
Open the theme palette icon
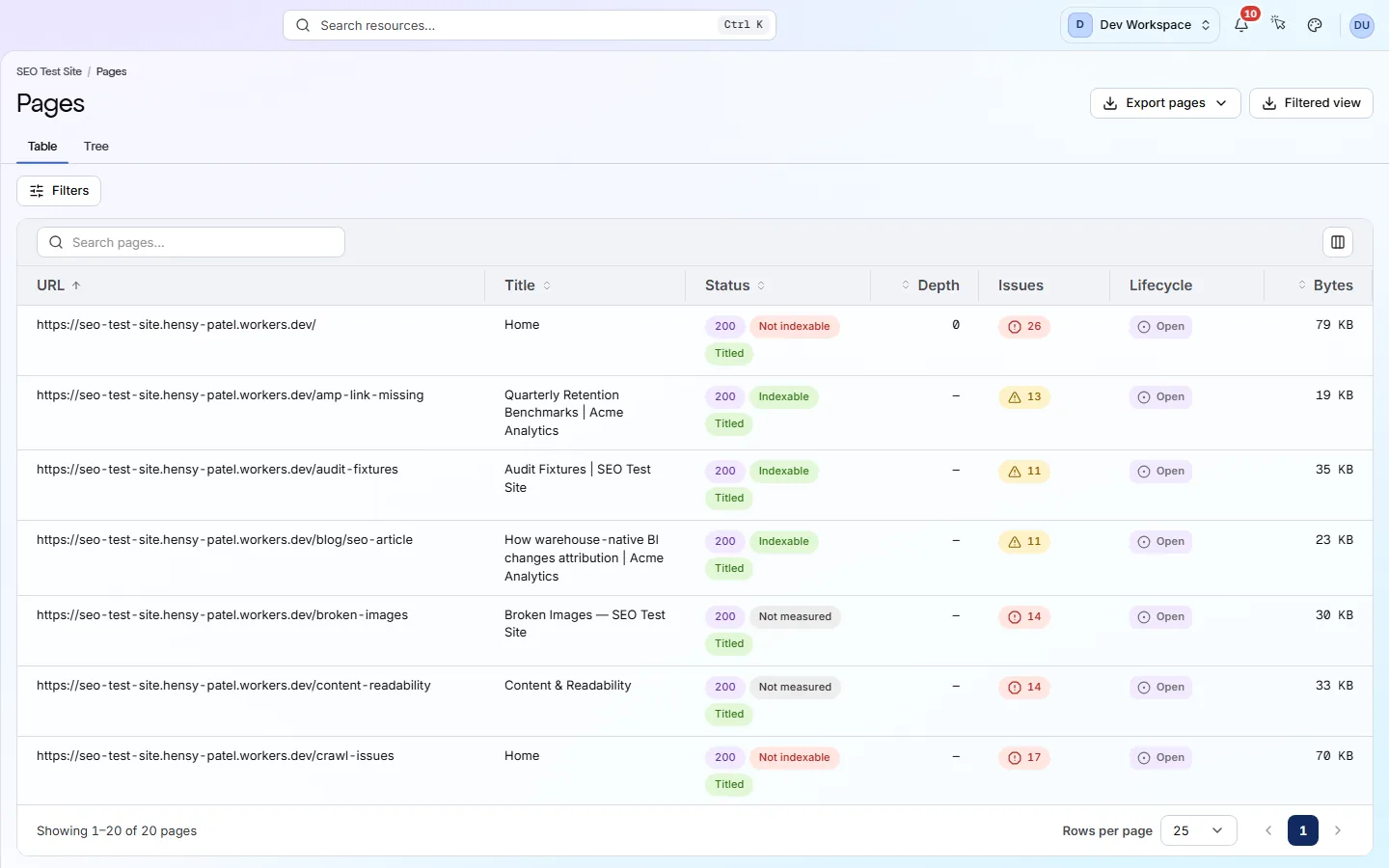(x=1315, y=25)
